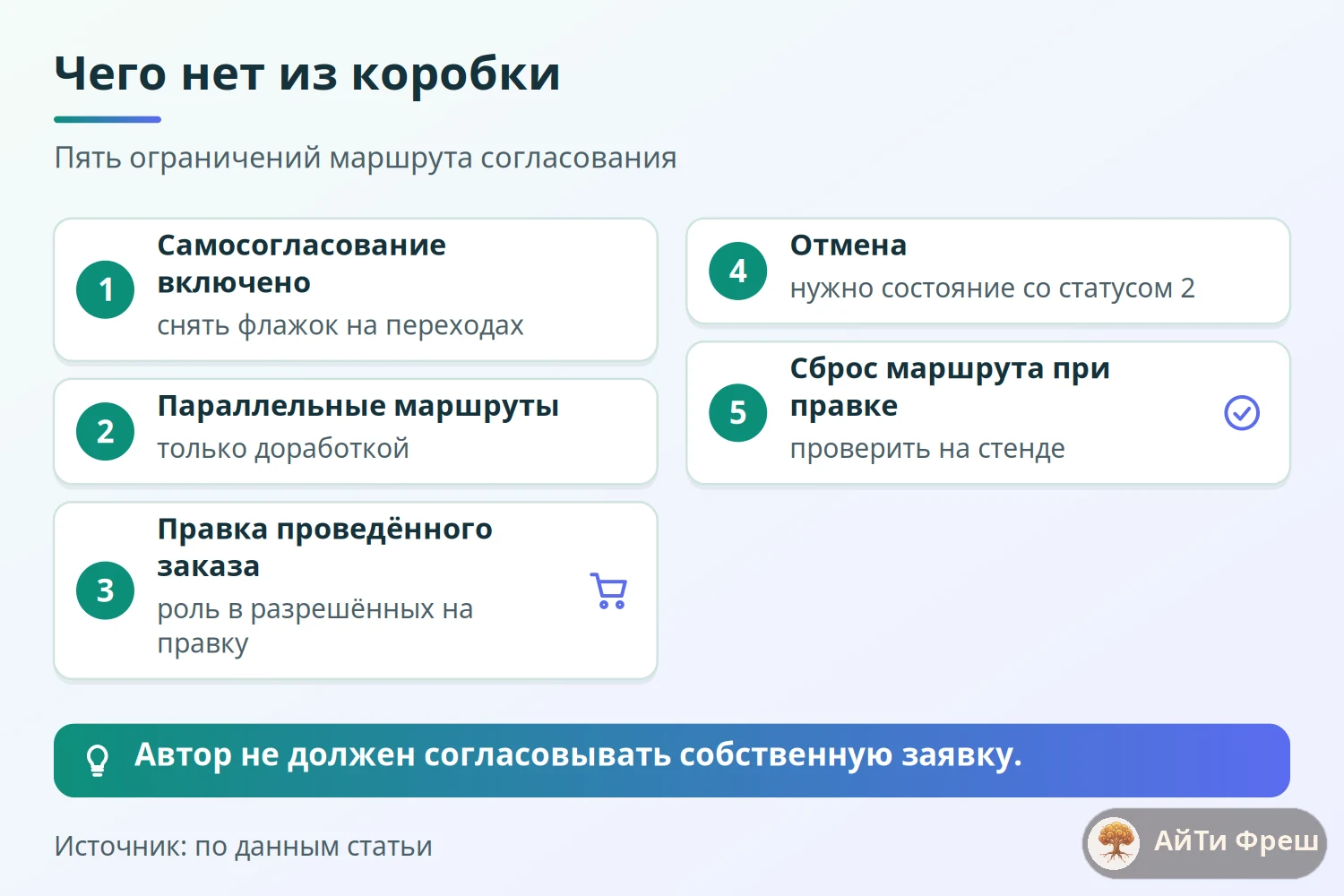1344x896 pixels.
Task: Click the number 1 circle badge
Action: (x=106, y=289)
